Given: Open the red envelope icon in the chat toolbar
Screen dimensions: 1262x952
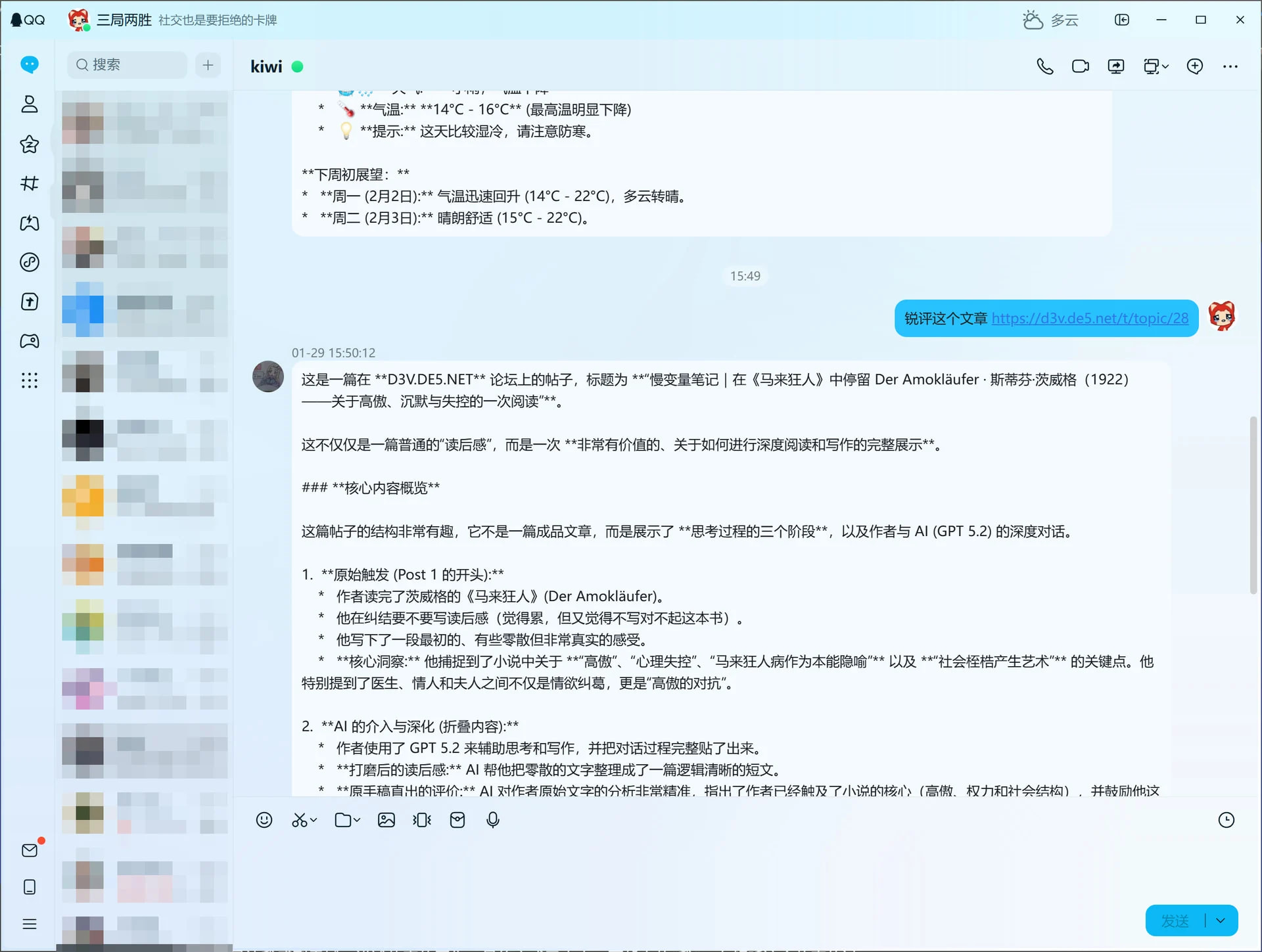Looking at the screenshot, I should (x=457, y=820).
